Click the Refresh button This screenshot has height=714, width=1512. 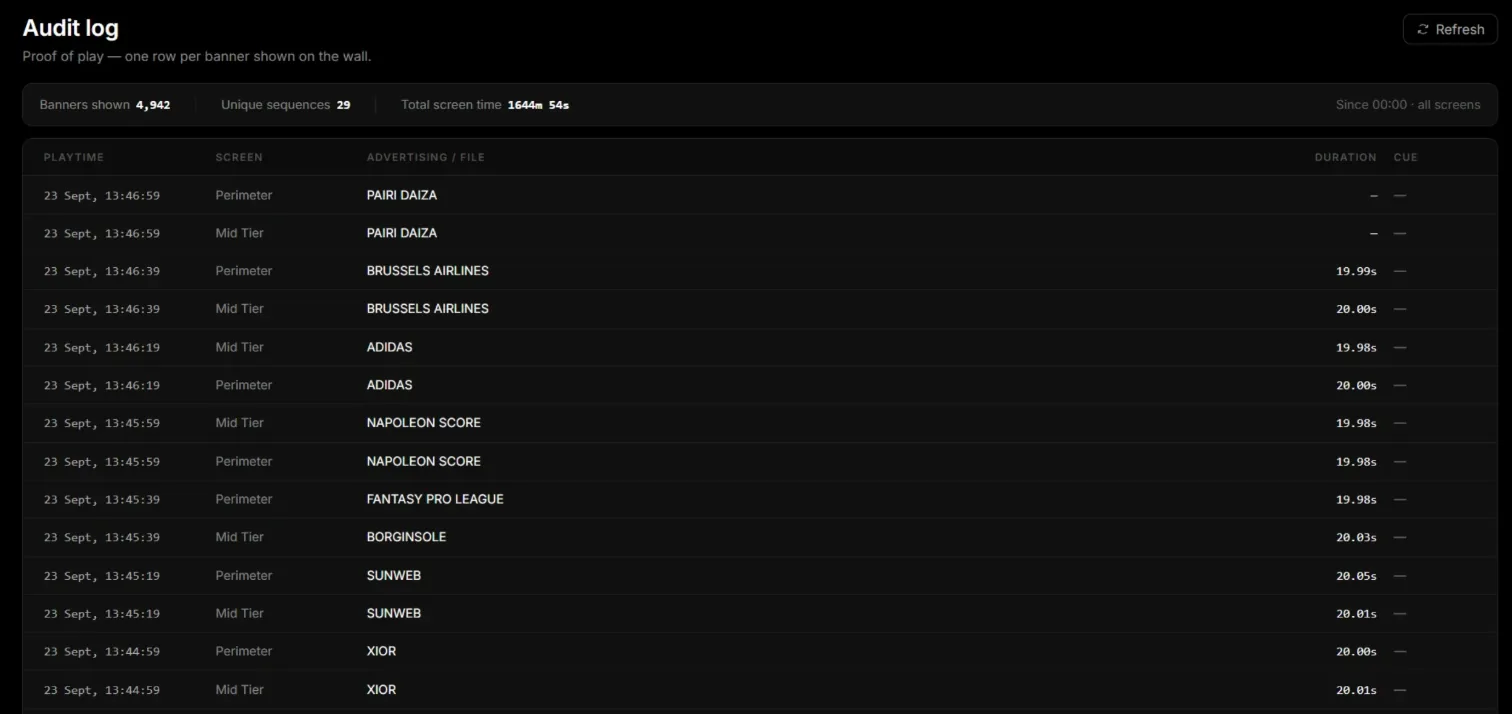pos(1450,29)
